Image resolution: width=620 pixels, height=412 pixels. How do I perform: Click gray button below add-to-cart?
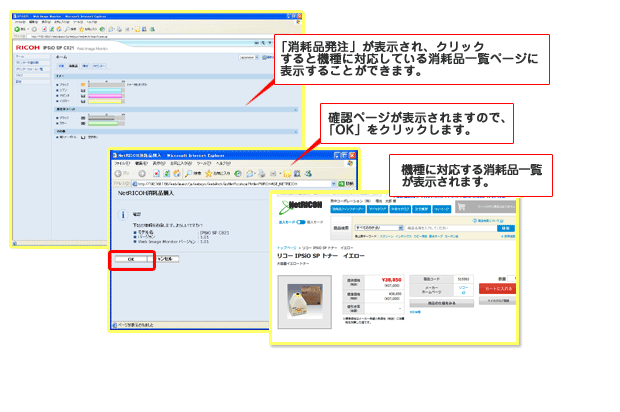pos(497,301)
